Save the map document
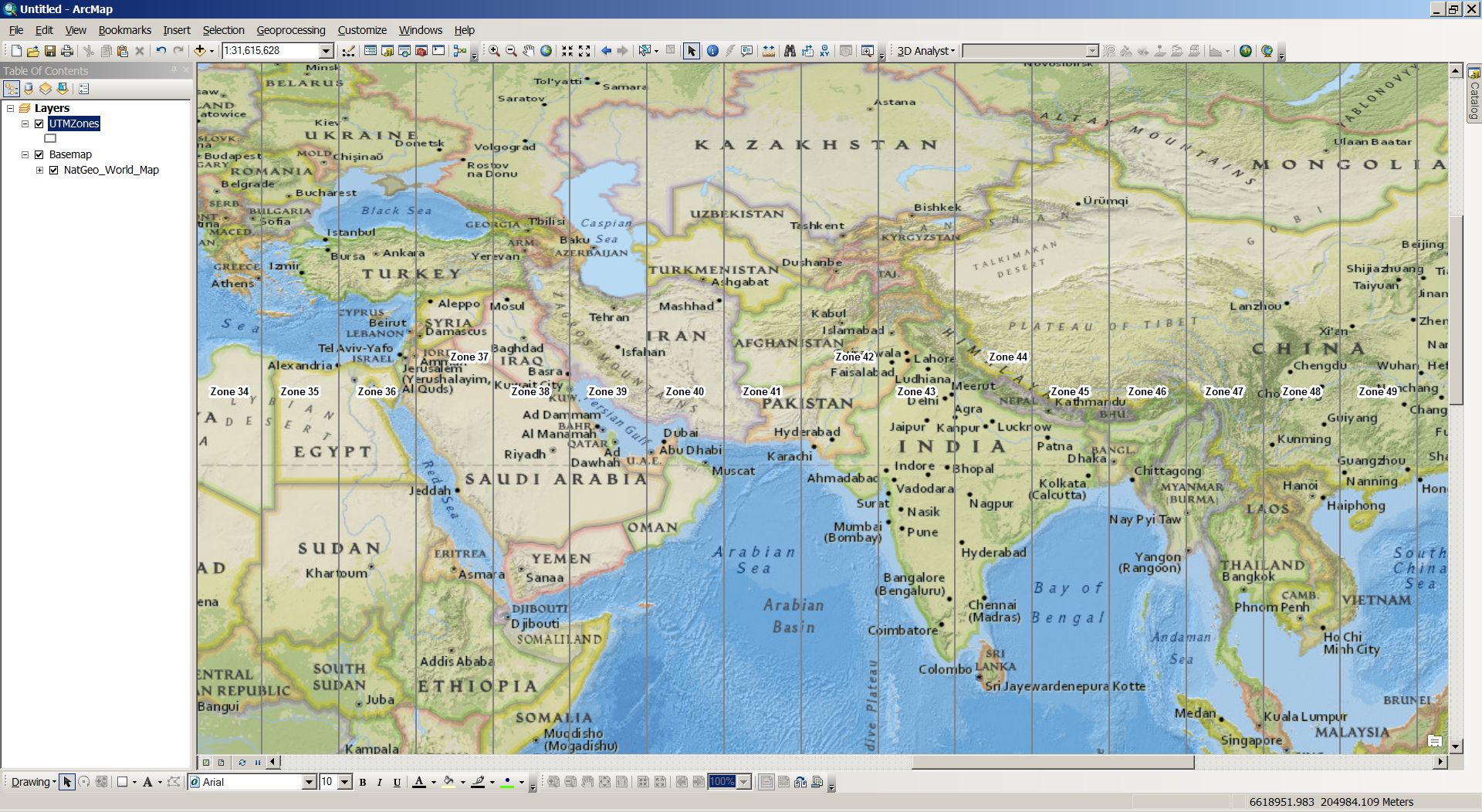Viewport: 1482px width, 812px height. point(50,51)
